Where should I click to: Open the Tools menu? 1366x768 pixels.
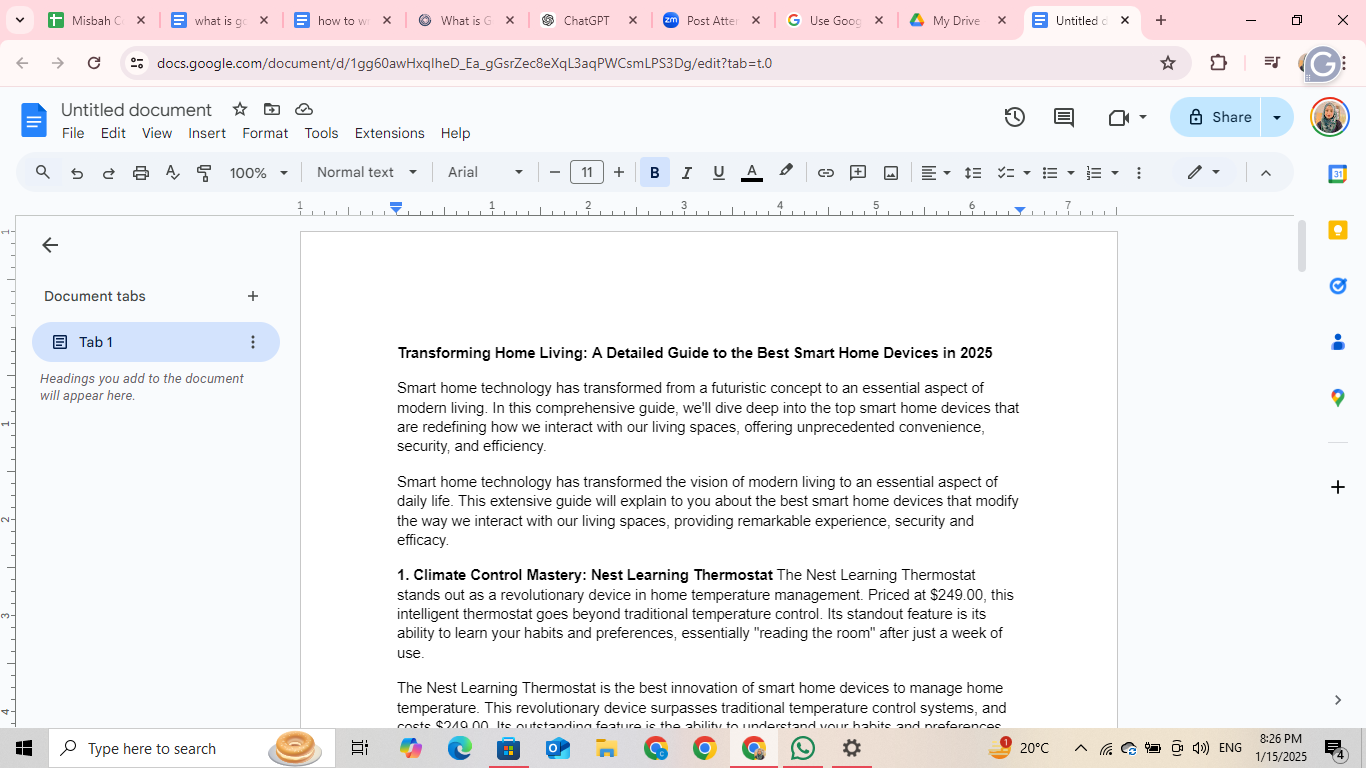point(321,133)
